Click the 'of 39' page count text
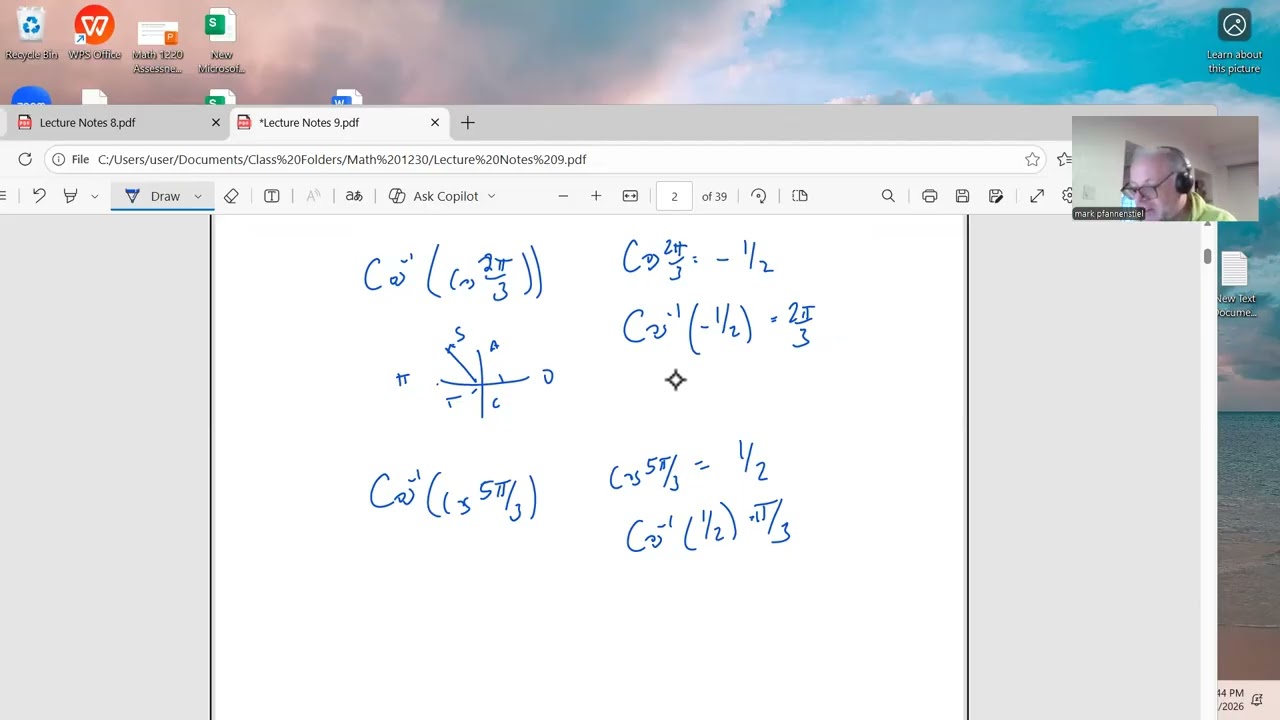 [x=714, y=196]
